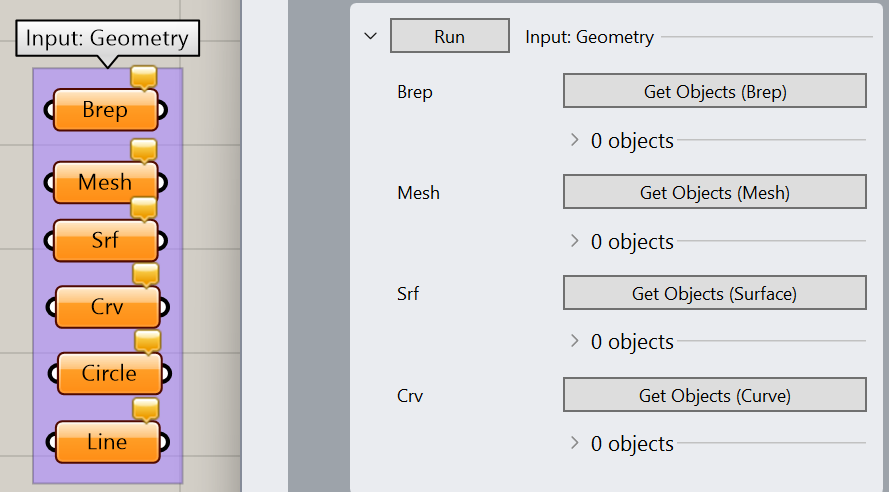Select the Crv parameter component
889x492 pixels.
click(x=107, y=307)
